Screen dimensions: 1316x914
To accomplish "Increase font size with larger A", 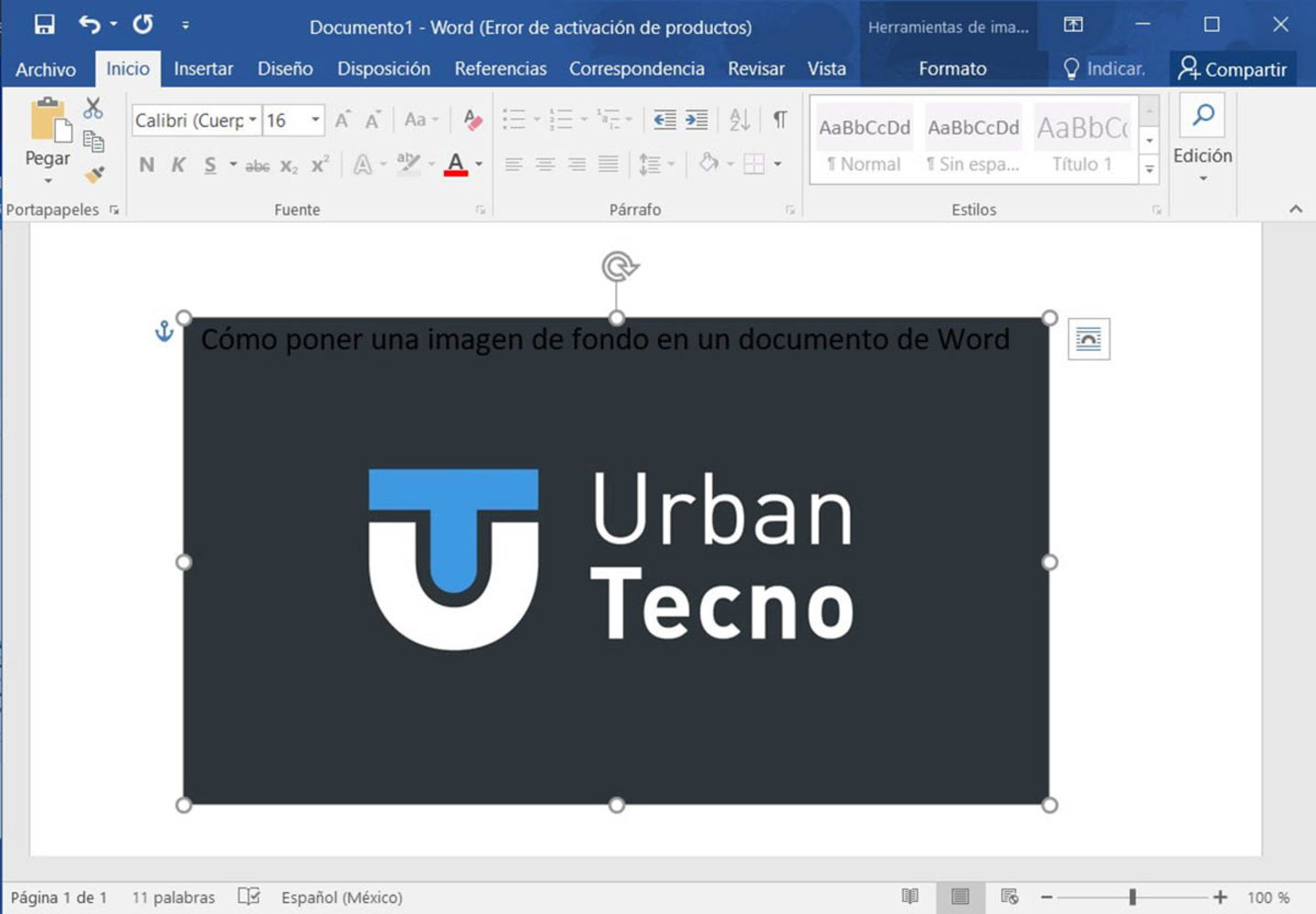I will coord(343,120).
